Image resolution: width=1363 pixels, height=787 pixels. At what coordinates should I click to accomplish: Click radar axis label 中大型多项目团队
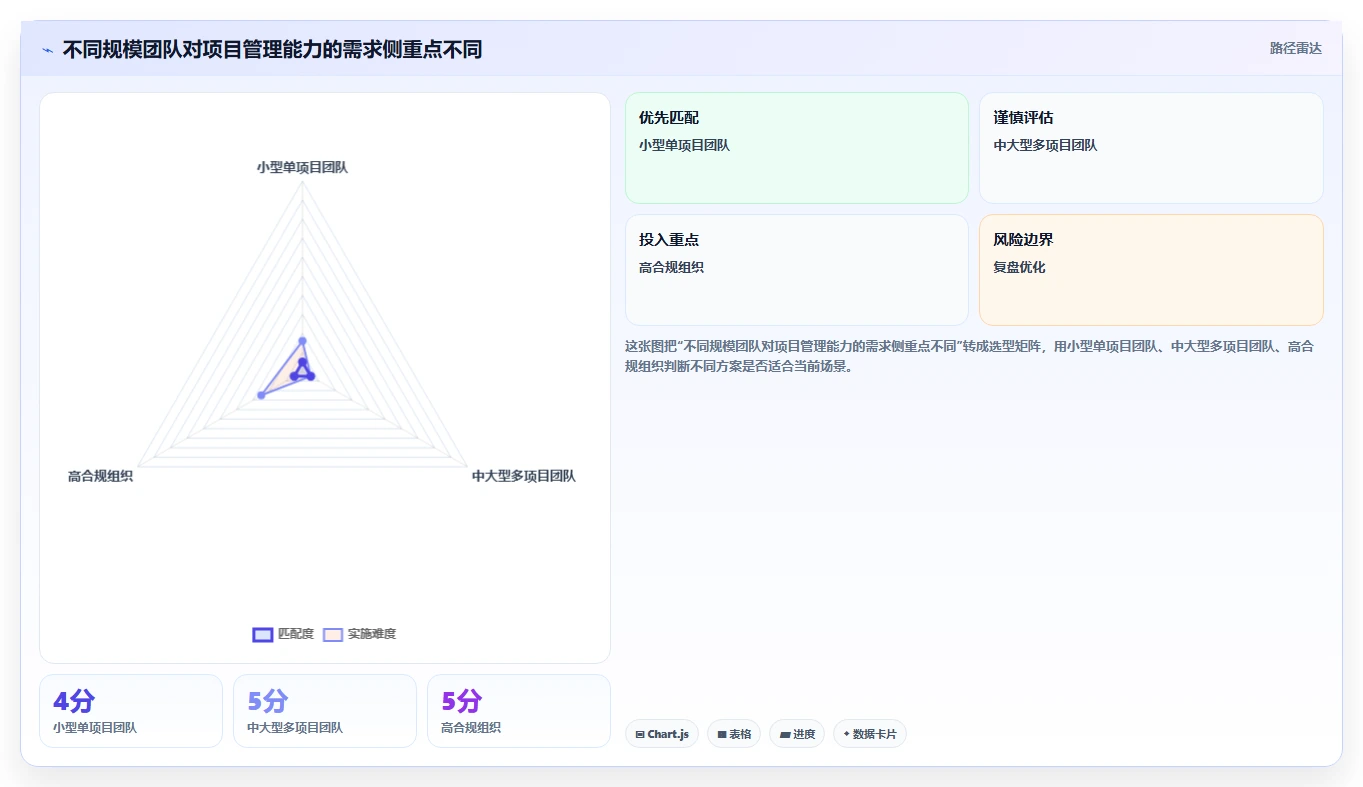click(x=524, y=476)
